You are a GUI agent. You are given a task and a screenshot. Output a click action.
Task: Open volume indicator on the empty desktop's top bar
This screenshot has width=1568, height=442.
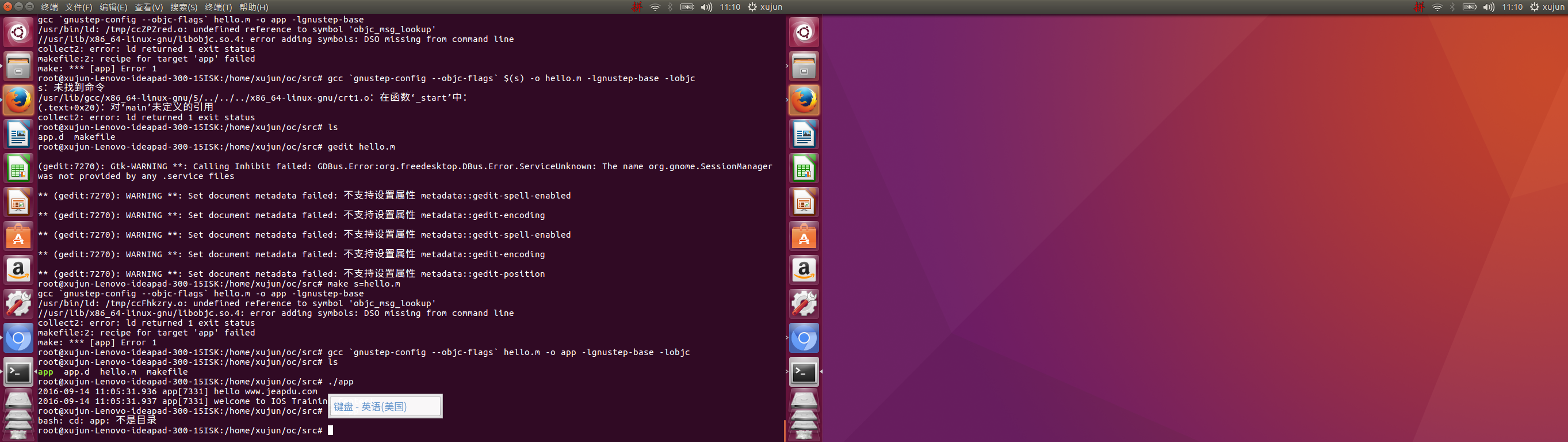pos(1488,7)
